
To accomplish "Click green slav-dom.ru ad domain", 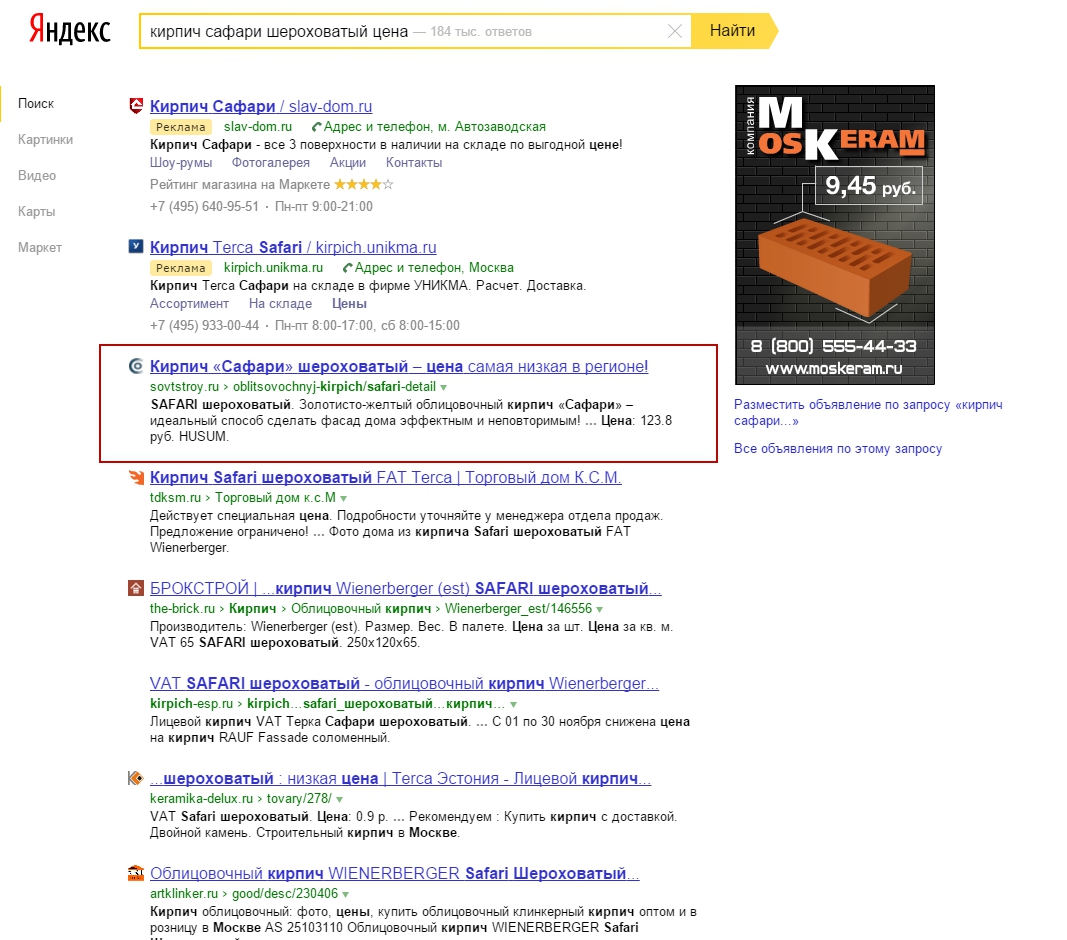I will 258,127.
